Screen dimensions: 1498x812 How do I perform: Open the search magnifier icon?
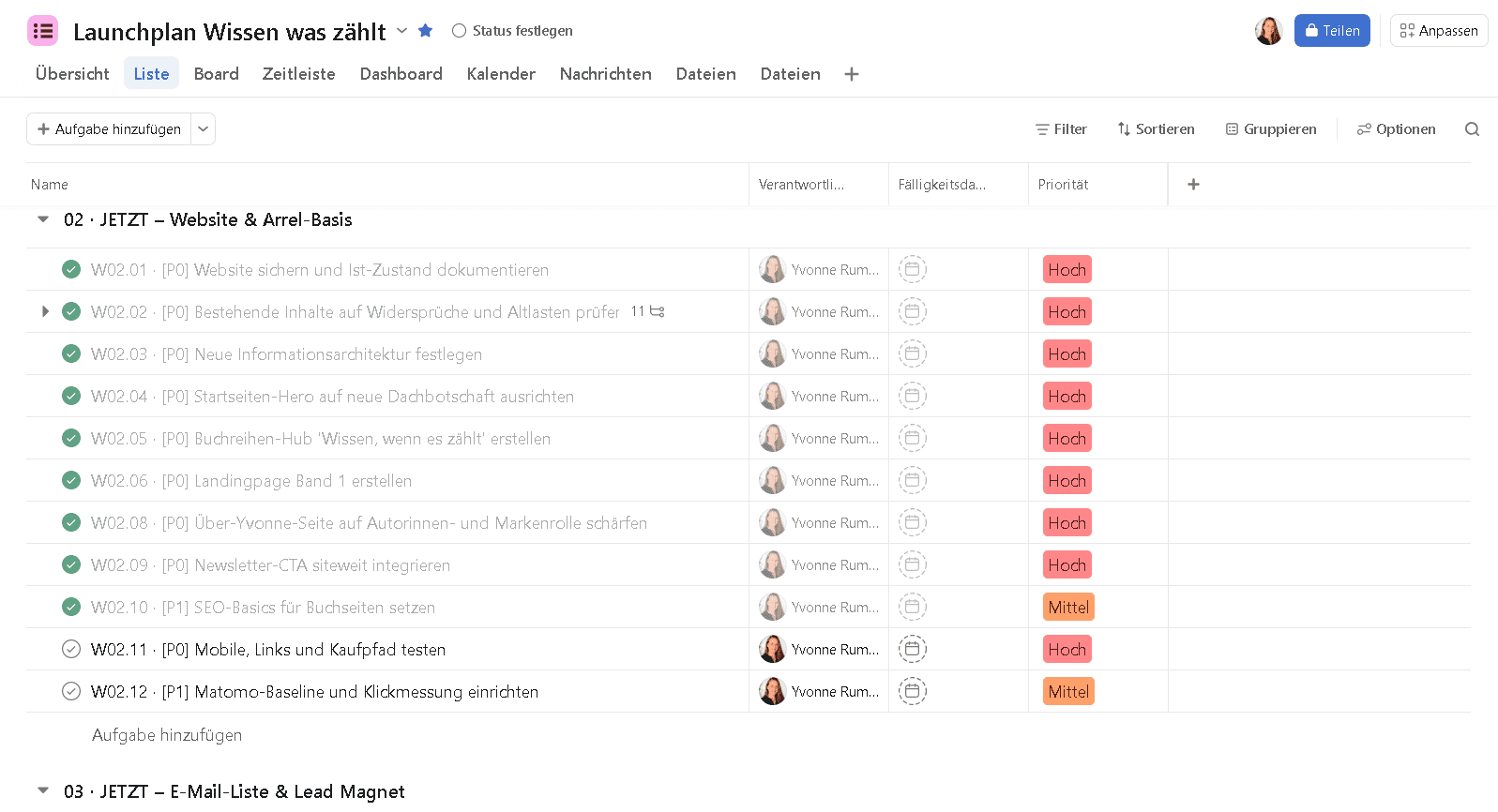[x=1472, y=129]
